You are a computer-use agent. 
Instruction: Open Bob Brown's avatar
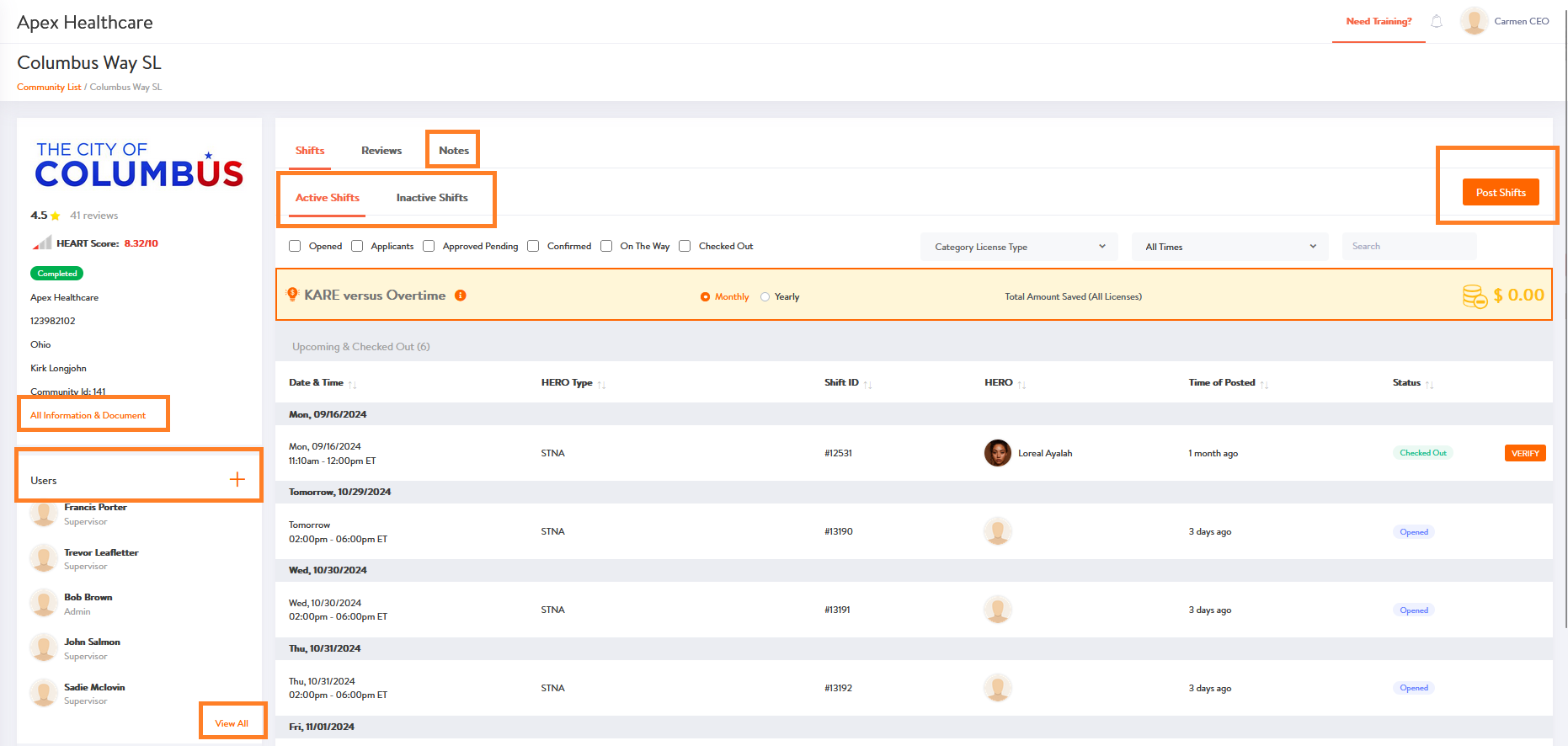(44, 604)
